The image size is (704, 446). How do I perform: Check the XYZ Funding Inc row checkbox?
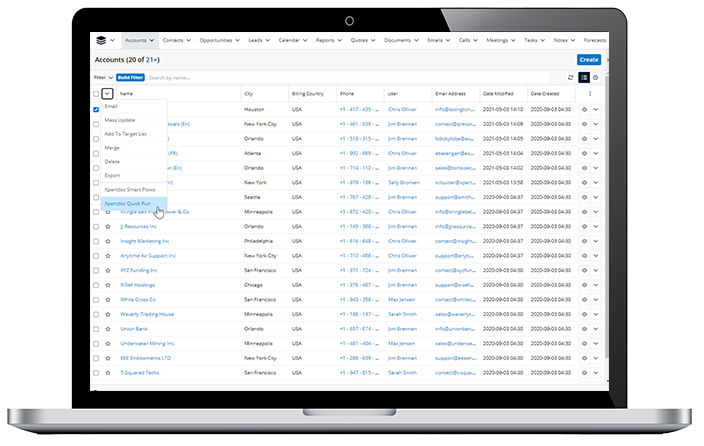(x=96, y=270)
